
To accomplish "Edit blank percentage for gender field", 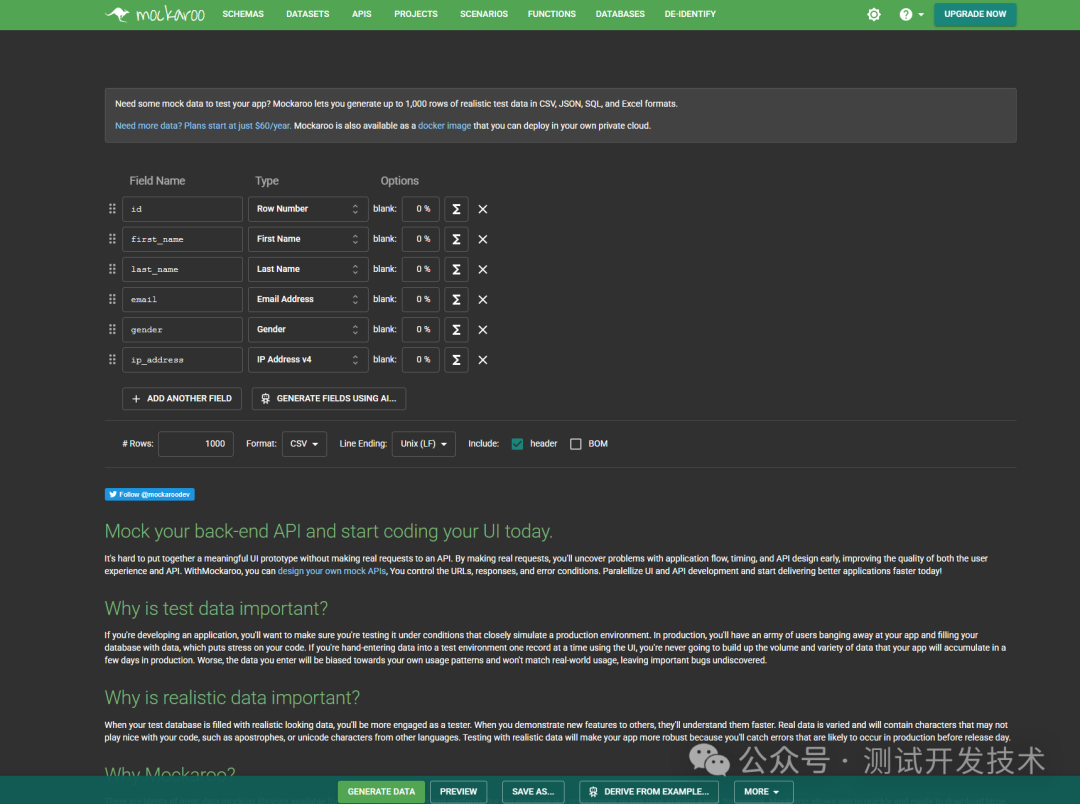I will (x=421, y=329).
